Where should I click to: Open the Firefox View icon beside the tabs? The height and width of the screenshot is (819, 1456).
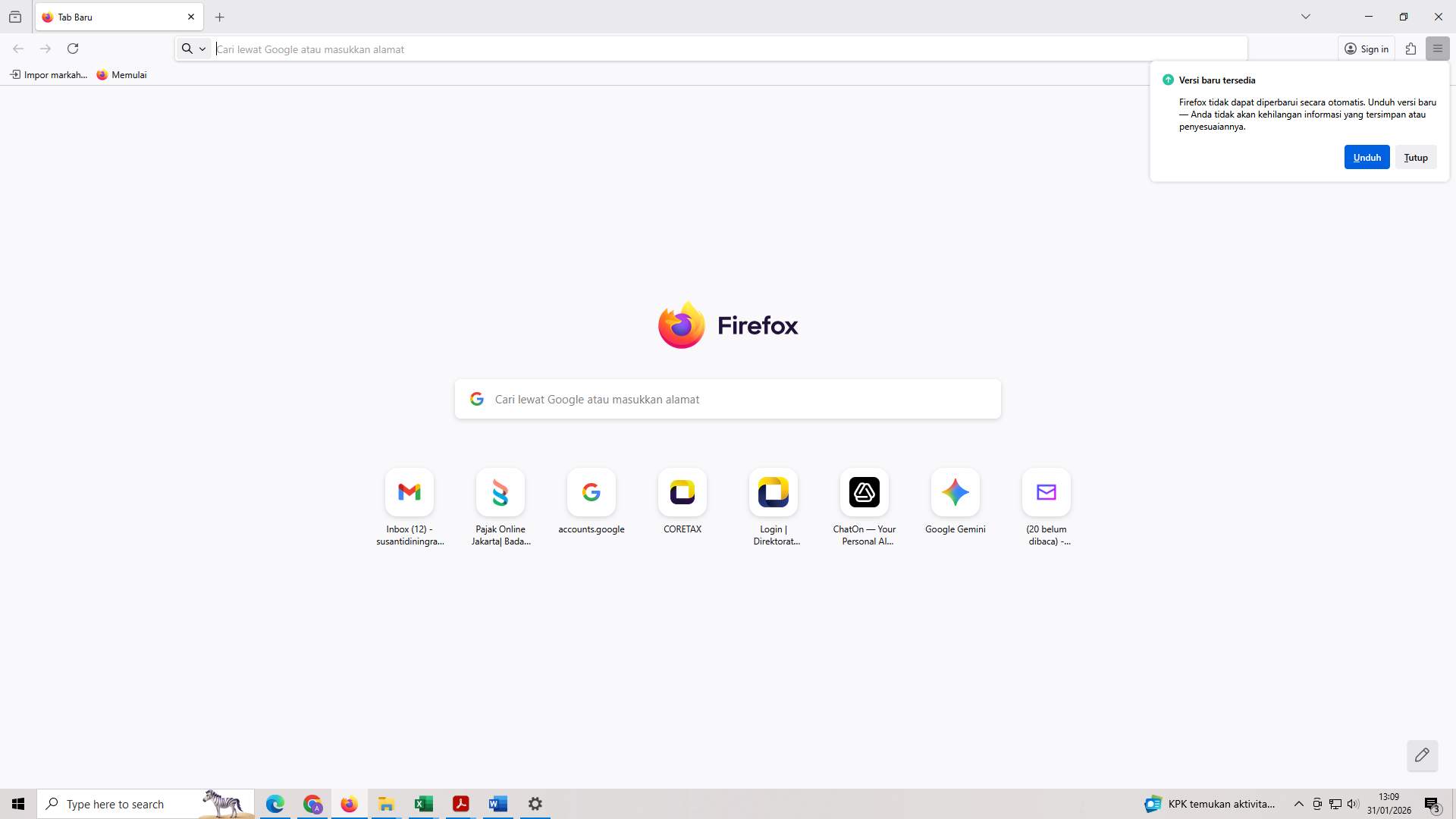point(15,17)
